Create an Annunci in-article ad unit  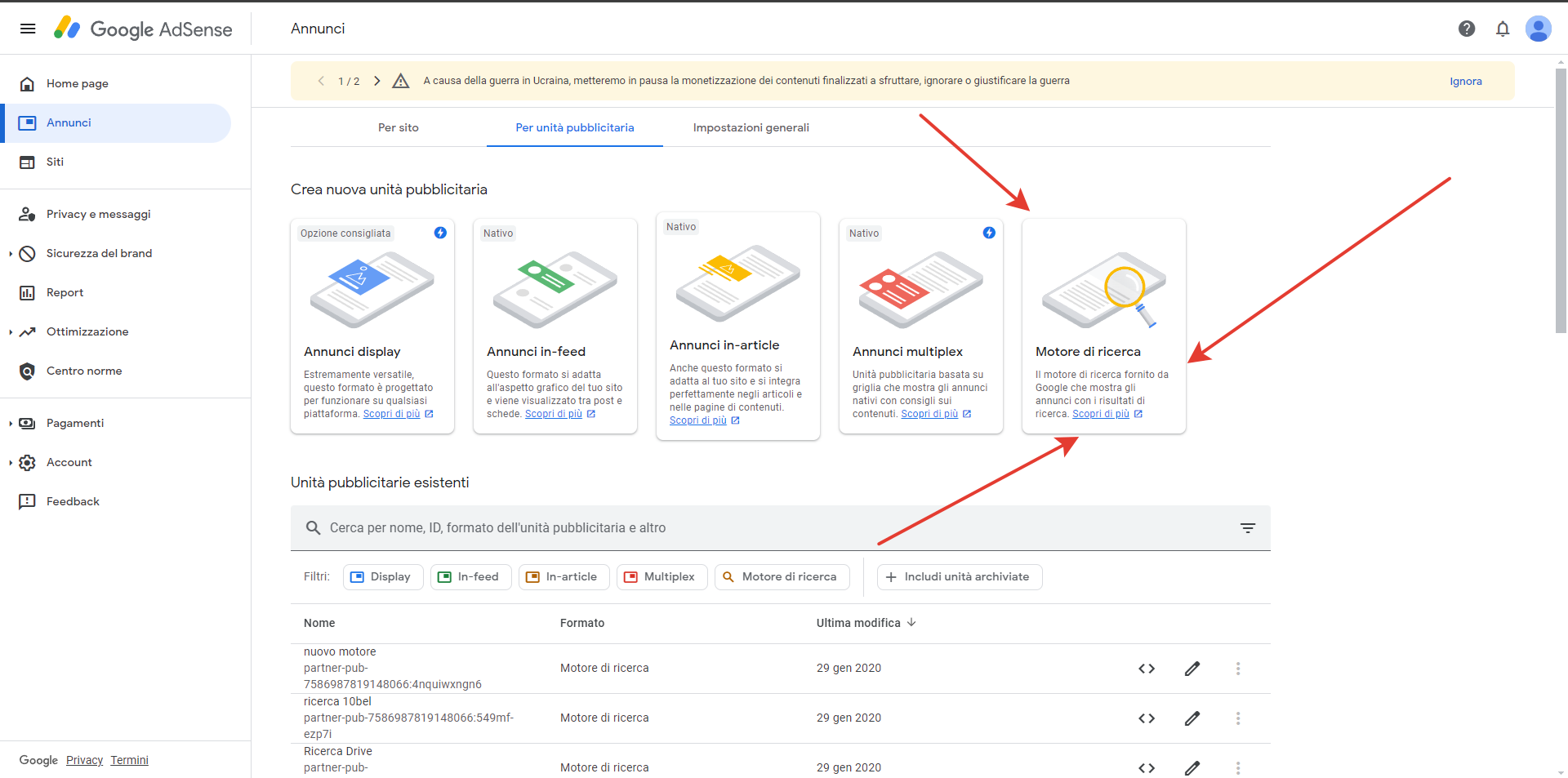pyautogui.click(x=738, y=326)
